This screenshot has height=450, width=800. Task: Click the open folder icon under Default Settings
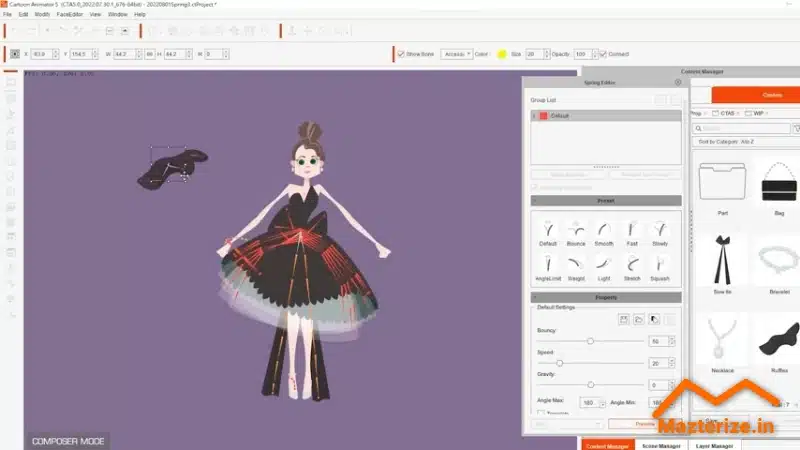point(639,319)
